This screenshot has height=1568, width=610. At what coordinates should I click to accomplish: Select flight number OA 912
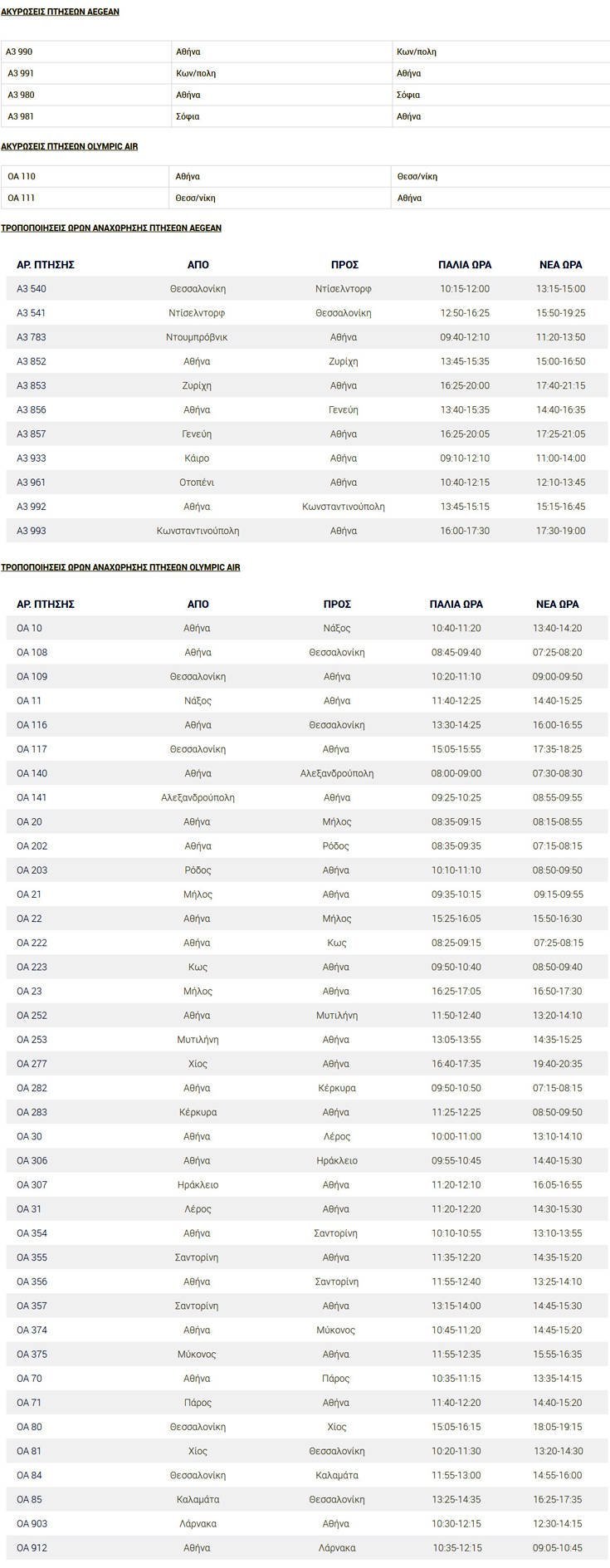pyautogui.click(x=32, y=1548)
